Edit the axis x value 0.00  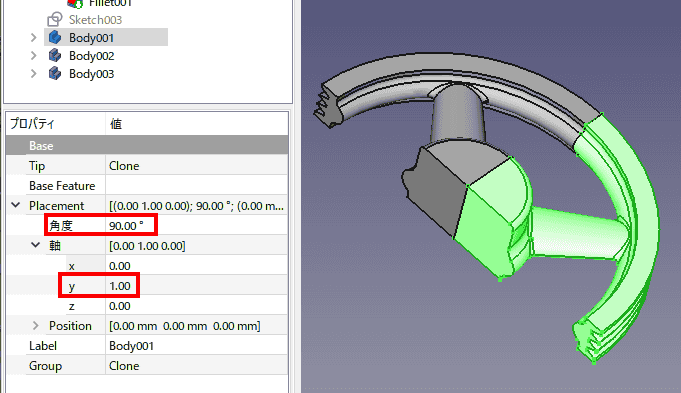[197, 266]
